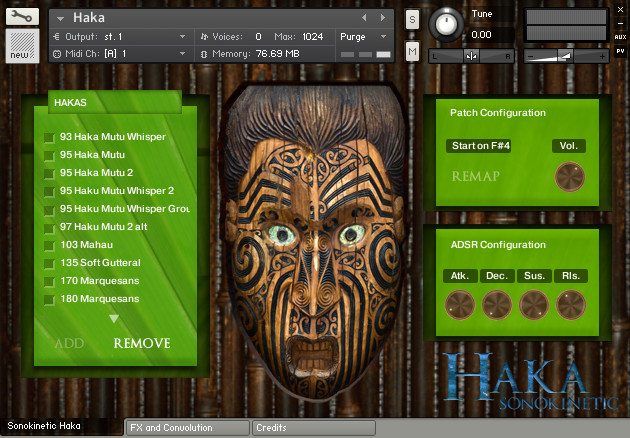Click the Vol. knob in Patch Configuration
This screenshot has height=438, width=630.
pos(569,177)
